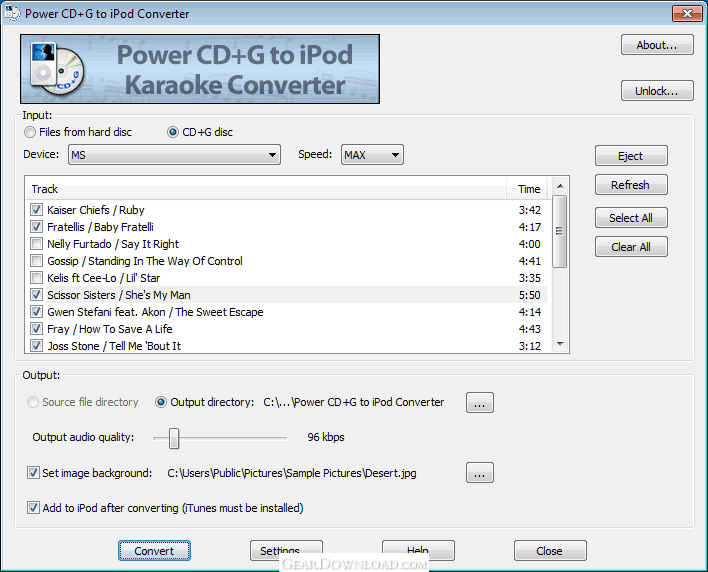Check Nelly Furtado / Say It Right
The width and height of the screenshot is (708, 572).
point(36,244)
